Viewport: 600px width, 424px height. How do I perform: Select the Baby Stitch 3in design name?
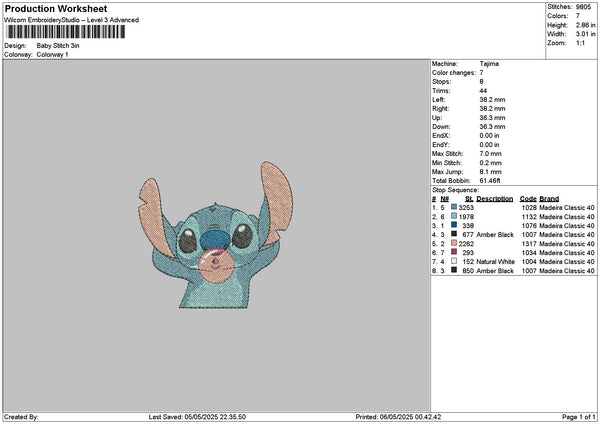pos(59,46)
